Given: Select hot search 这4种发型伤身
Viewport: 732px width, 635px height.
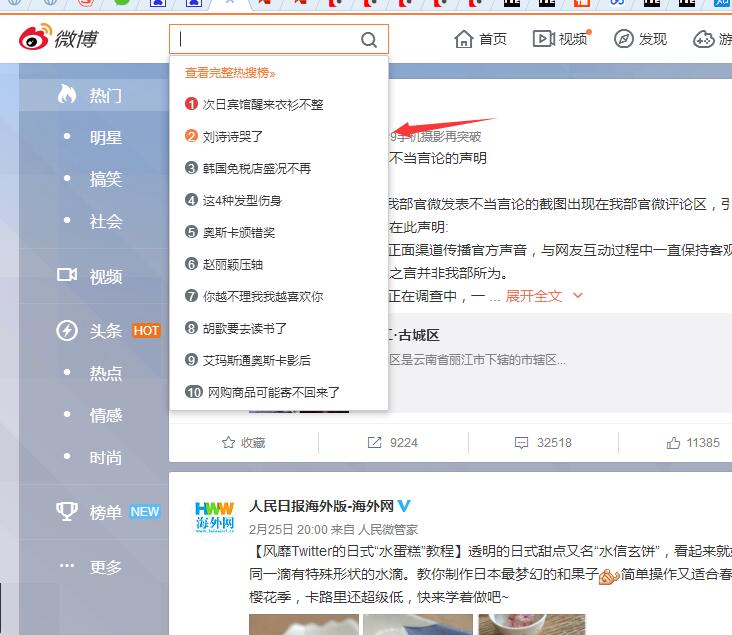Looking at the screenshot, I should 242,200.
